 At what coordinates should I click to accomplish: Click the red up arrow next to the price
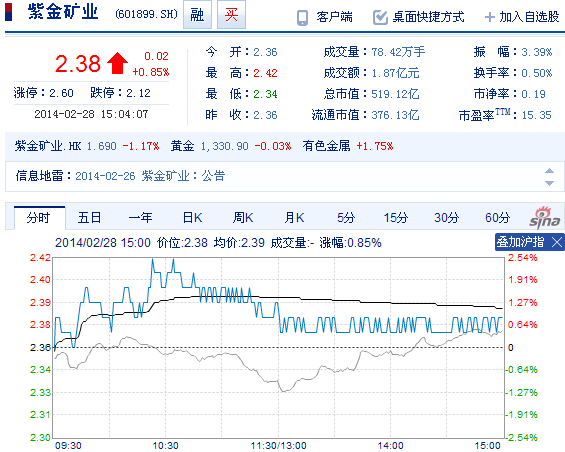[117, 63]
